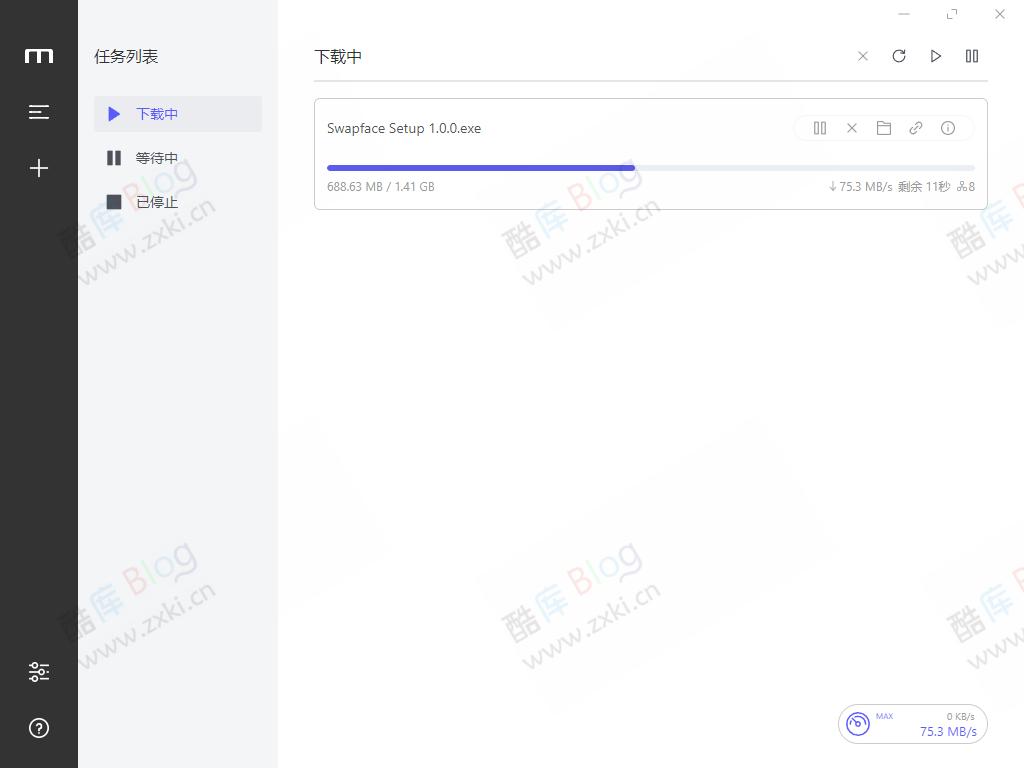Click the Motrix logo icon
The height and width of the screenshot is (768, 1024).
[39, 56]
